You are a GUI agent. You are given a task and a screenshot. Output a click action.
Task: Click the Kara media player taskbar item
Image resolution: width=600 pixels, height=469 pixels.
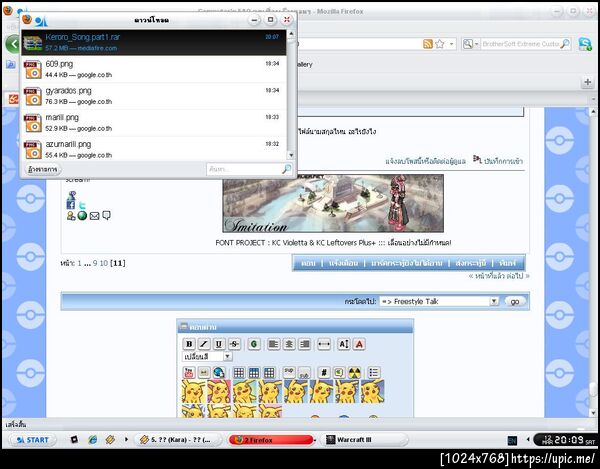(178, 440)
